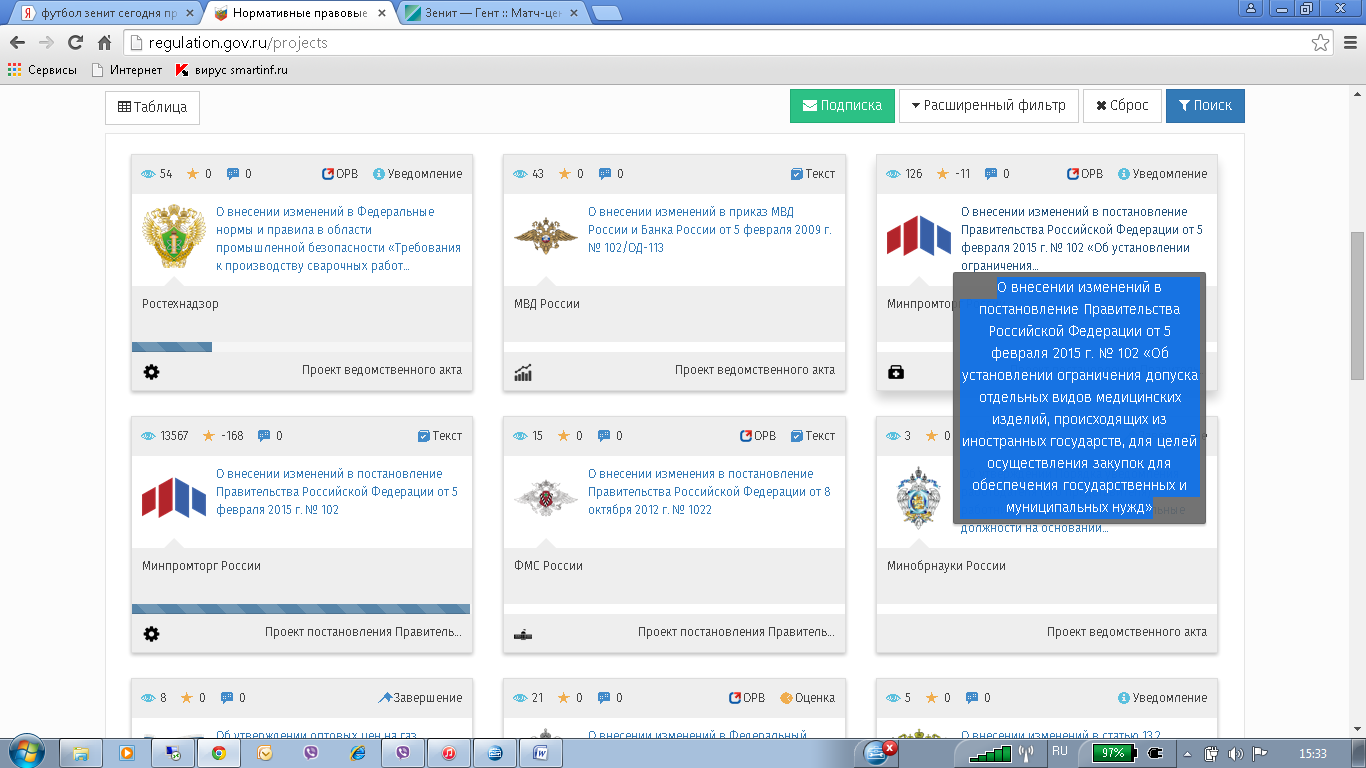Screen dimensions: 1366x768
Task: Click the Минобрнауки России emblem thumbnail
Action: click(917, 499)
